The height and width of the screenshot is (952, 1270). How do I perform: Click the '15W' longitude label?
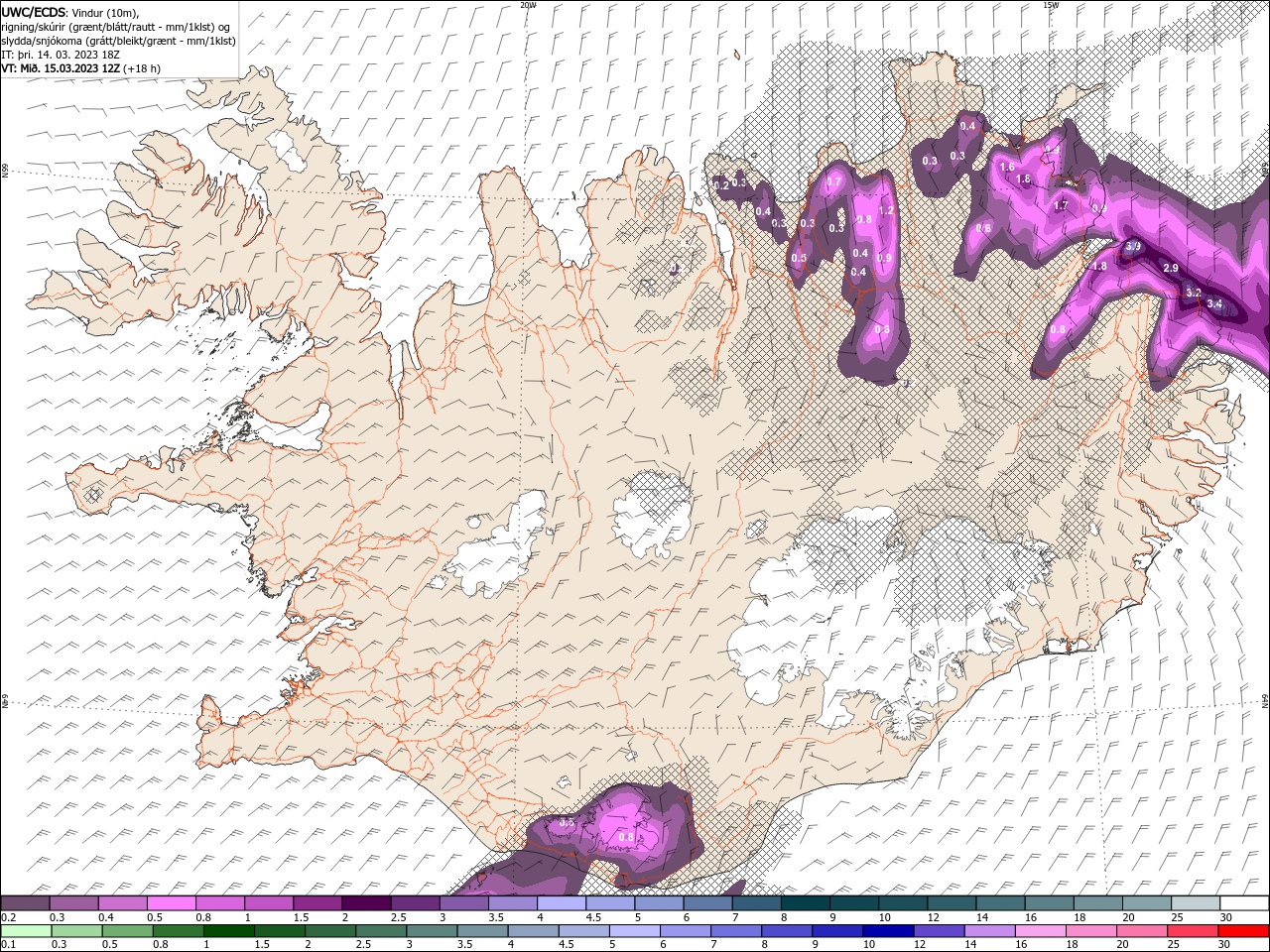point(1050,5)
